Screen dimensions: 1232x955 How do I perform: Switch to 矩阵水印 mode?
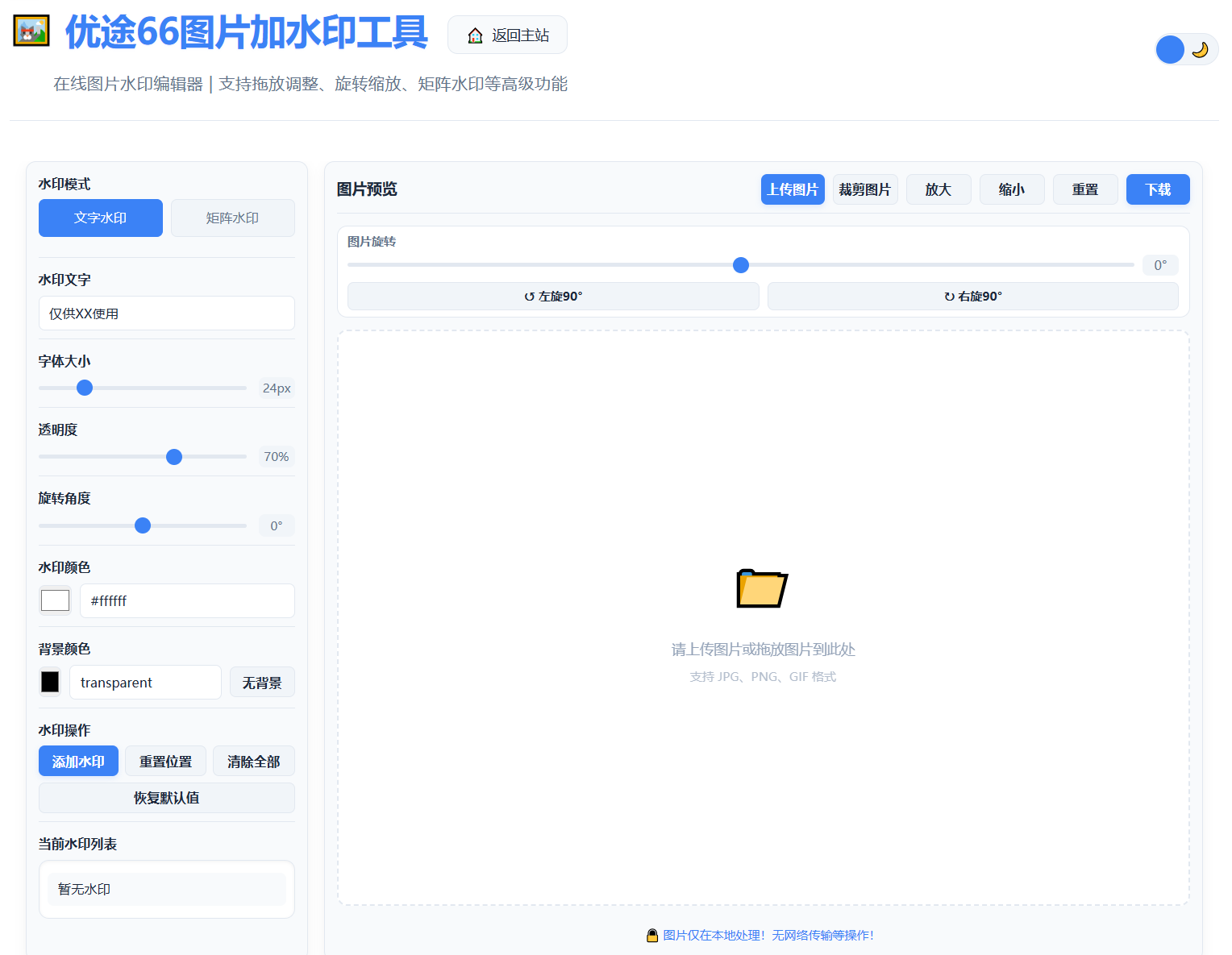[232, 218]
